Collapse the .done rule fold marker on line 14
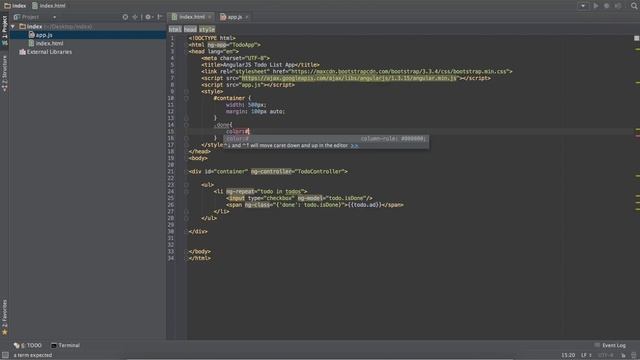The image size is (640, 360). click(186, 125)
